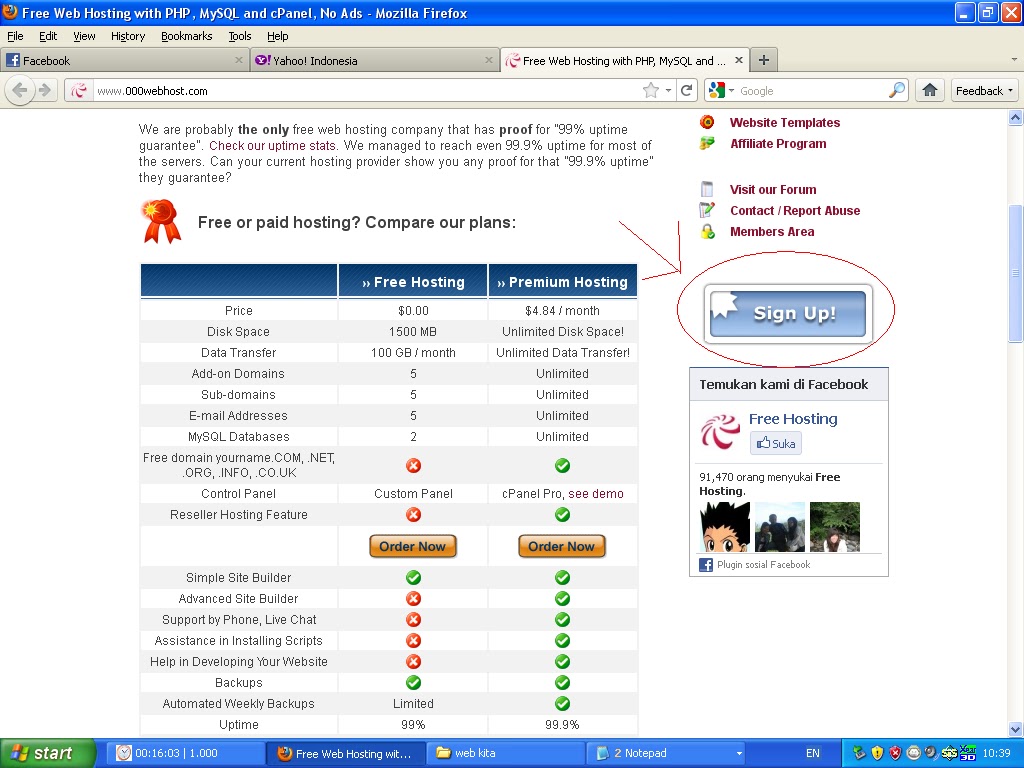Click the Firefox back arrow button
1024x768 pixels.
click(x=20, y=90)
